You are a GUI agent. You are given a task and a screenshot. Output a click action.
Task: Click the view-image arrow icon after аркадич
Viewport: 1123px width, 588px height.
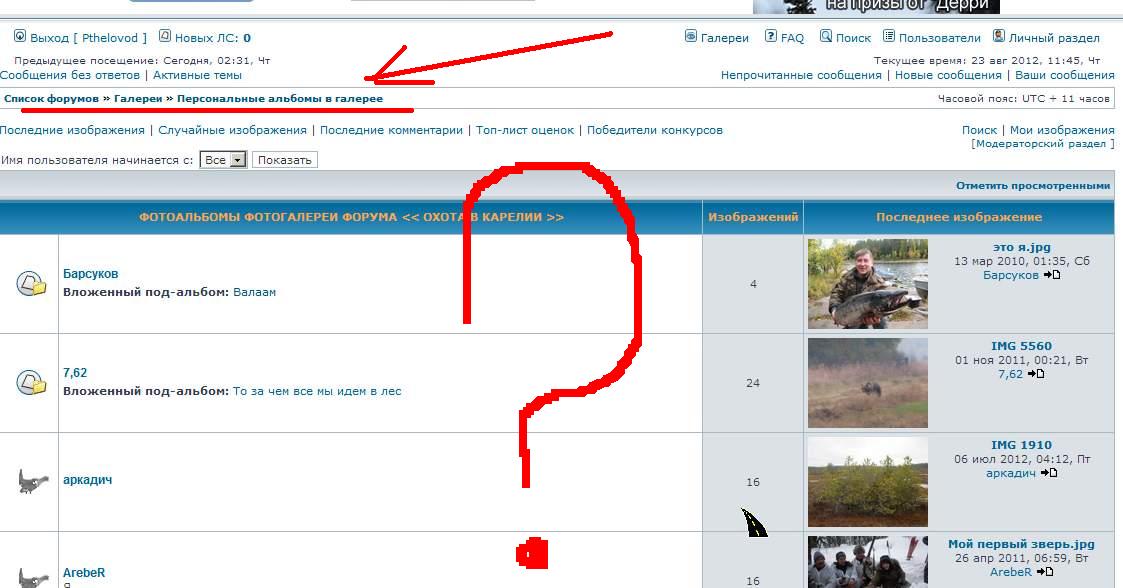1049,473
